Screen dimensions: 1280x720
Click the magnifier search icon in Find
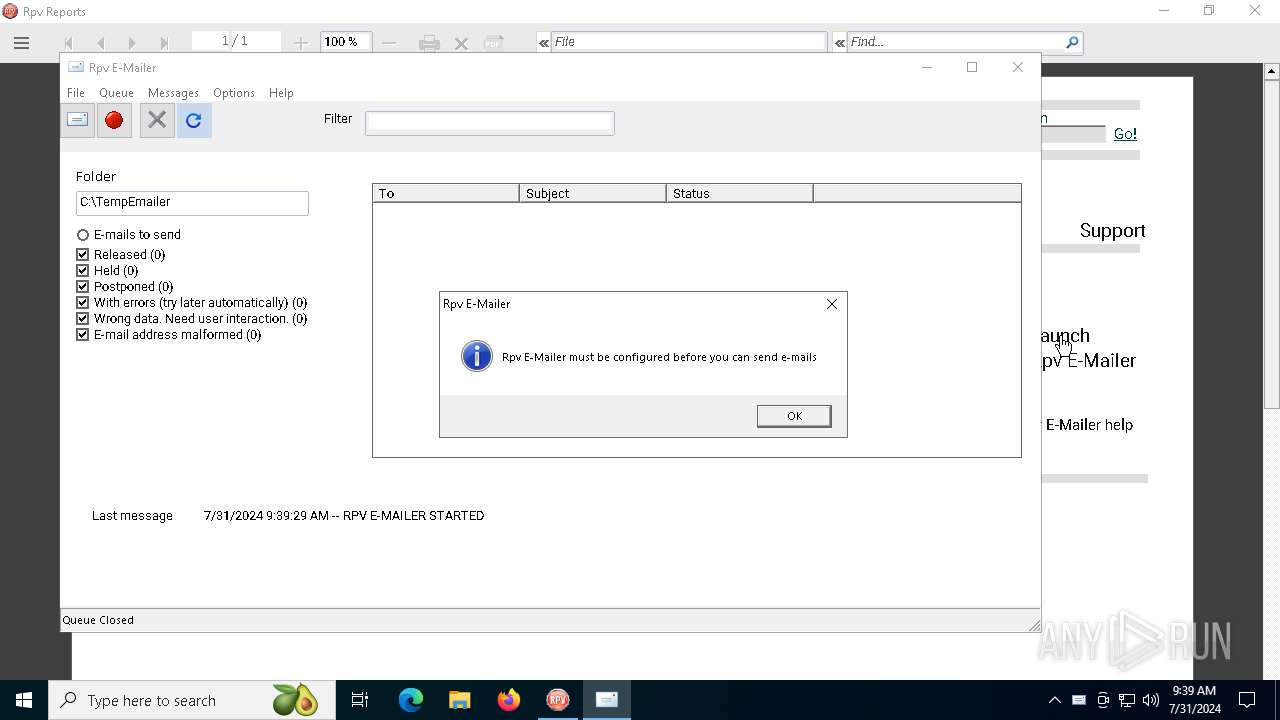point(1072,42)
